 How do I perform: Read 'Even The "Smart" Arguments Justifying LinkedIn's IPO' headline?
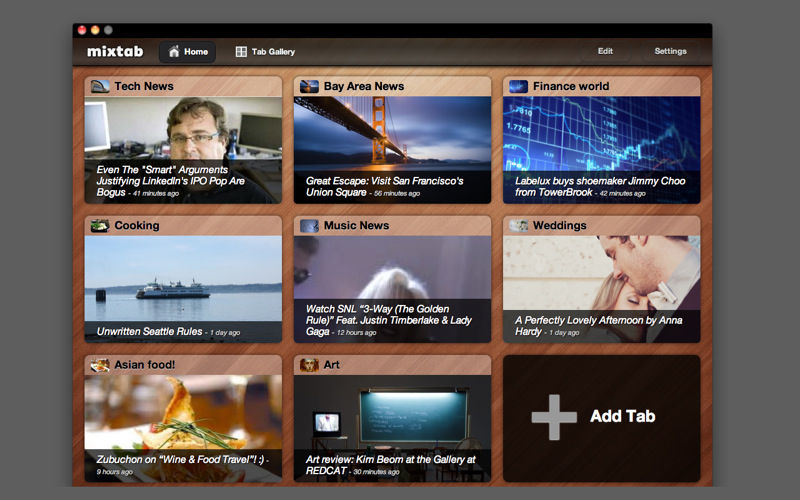click(170, 181)
